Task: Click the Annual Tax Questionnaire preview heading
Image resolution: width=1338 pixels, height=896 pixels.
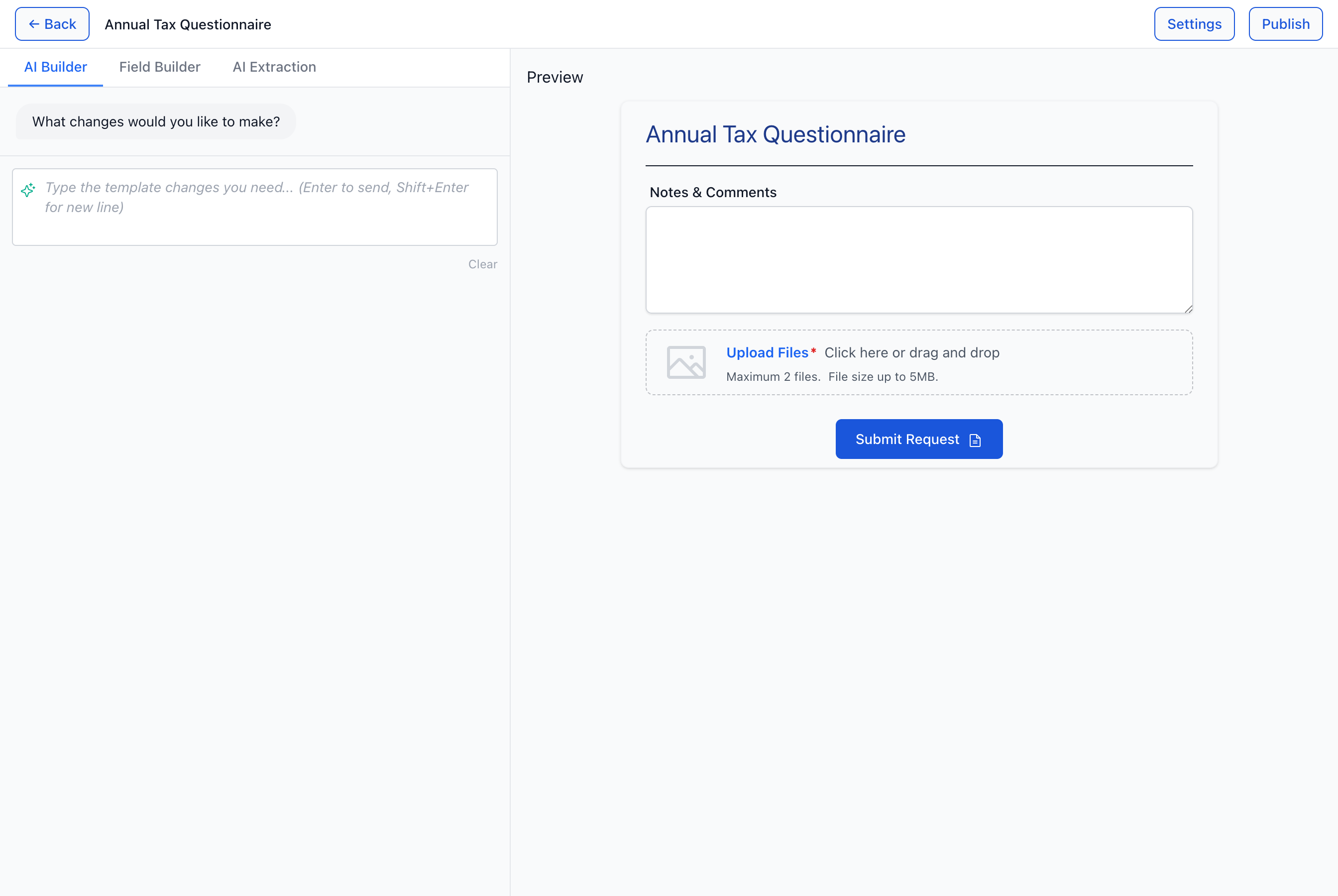Action: click(775, 135)
